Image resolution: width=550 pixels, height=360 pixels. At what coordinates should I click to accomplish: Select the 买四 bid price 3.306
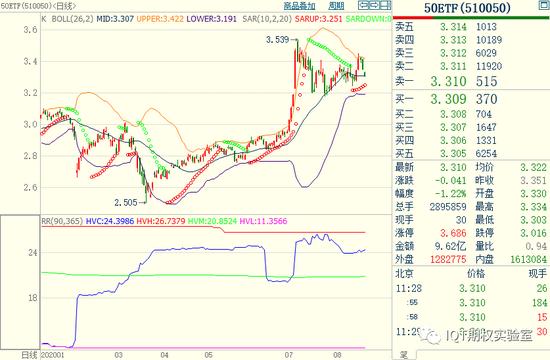click(x=453, y=140)
